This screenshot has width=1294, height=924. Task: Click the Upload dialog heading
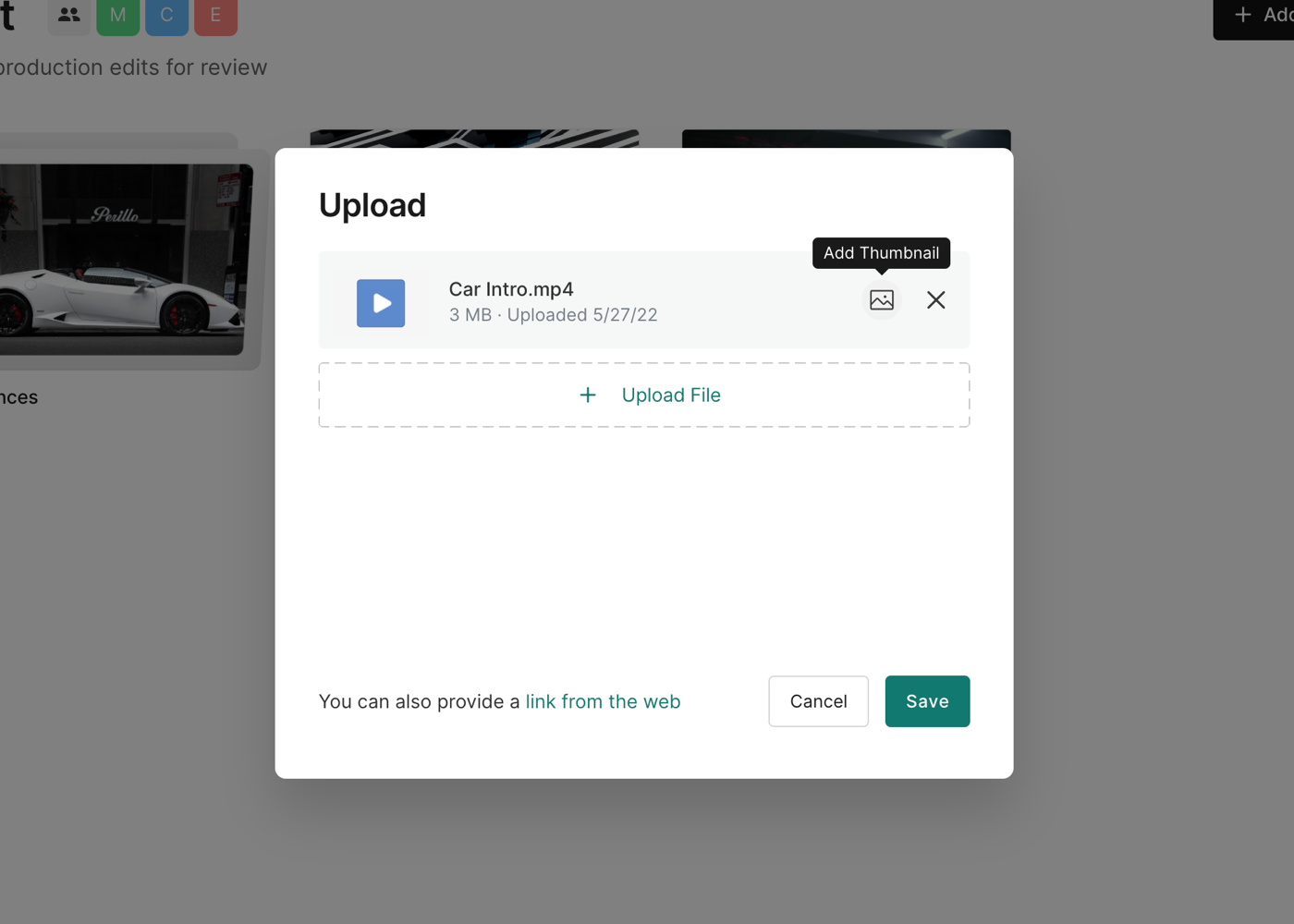click(x=372, y=205)
